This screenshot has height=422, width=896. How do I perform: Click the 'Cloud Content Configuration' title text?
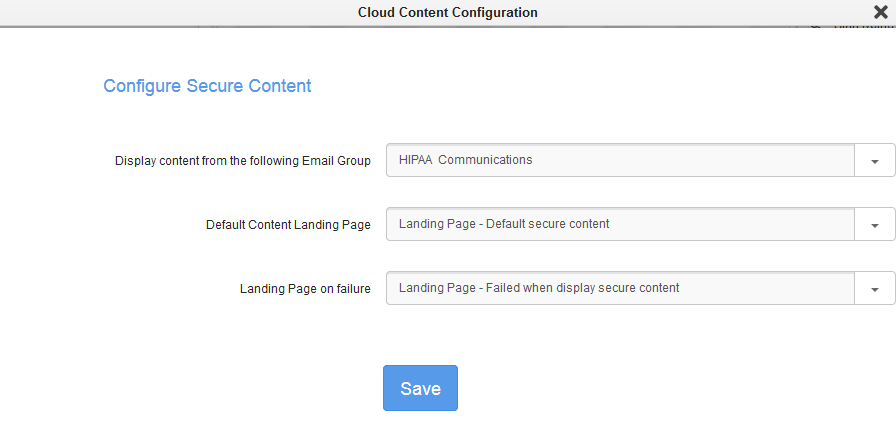tap(447, 13)
